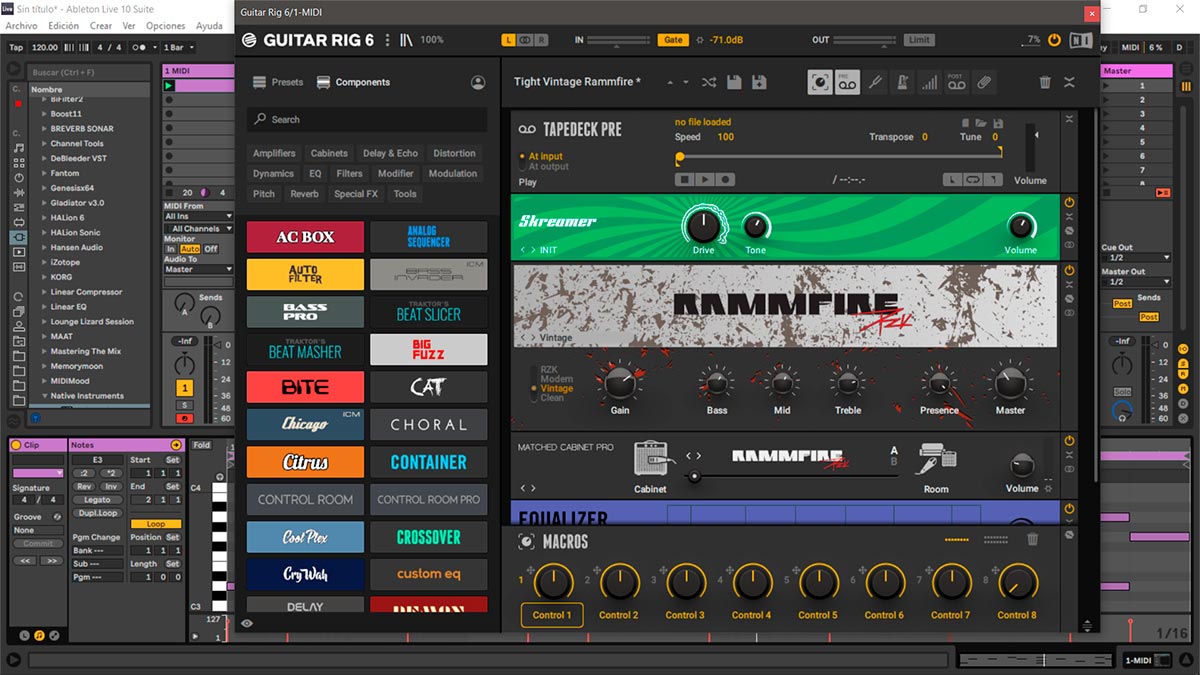Filter components by Amplifiers
The height and width of the screenshot is (675, 1200).
[x=274, y=153]
